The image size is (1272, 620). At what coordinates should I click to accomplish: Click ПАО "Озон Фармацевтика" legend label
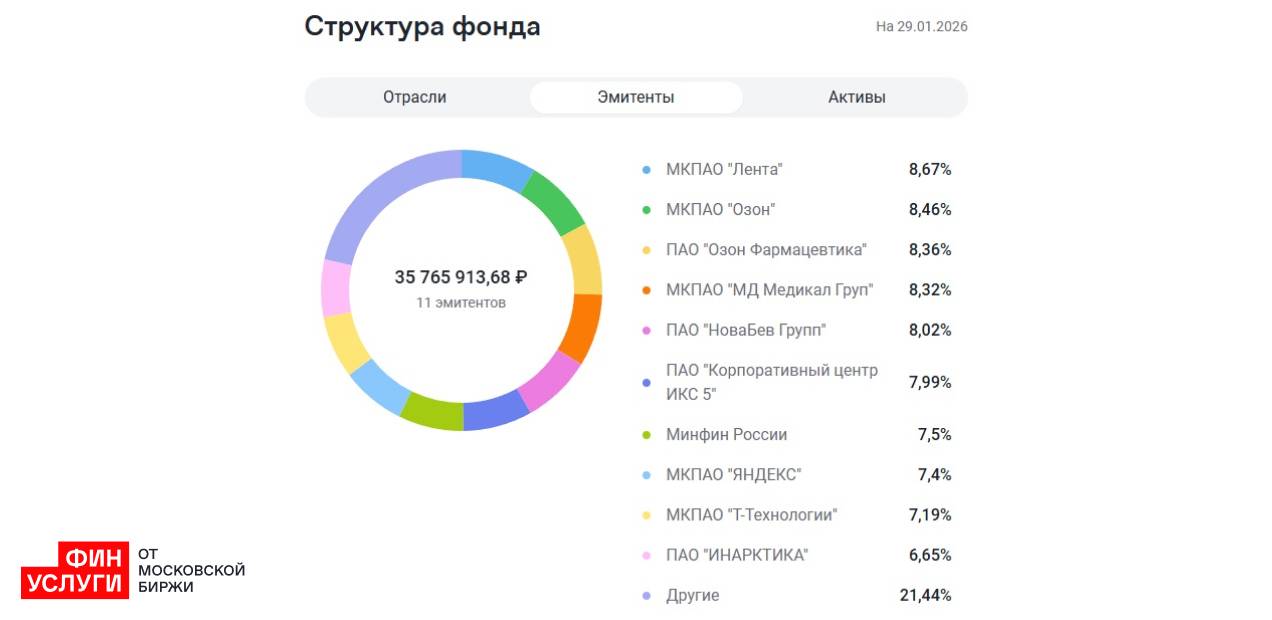766,250
